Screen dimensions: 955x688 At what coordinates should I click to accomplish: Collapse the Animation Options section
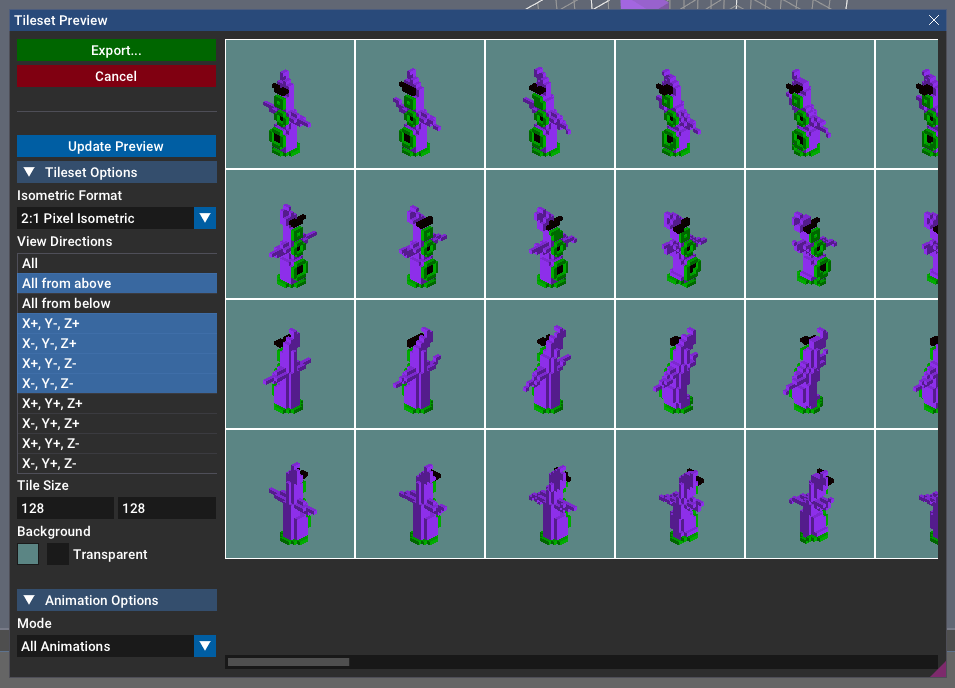pos(116,600)
